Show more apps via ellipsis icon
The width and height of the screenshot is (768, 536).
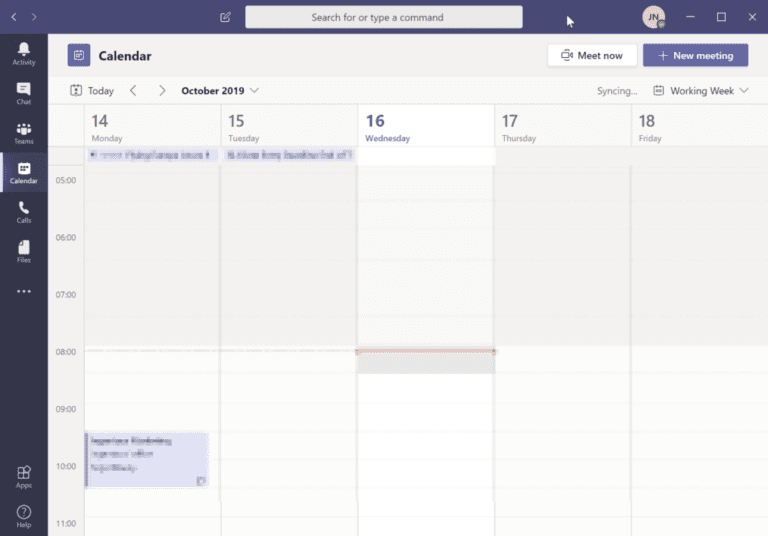(24, 292)
